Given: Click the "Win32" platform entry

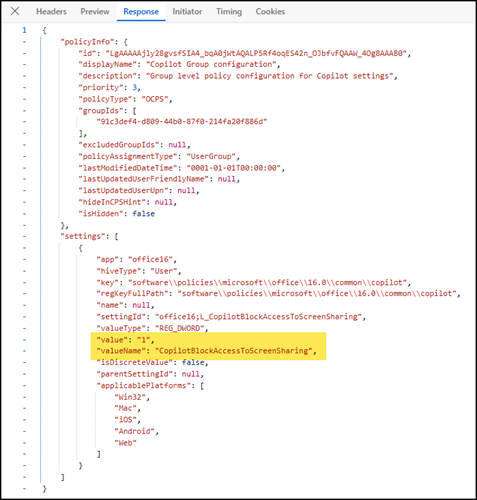Looking at the screenshot, I should point(130,397).
